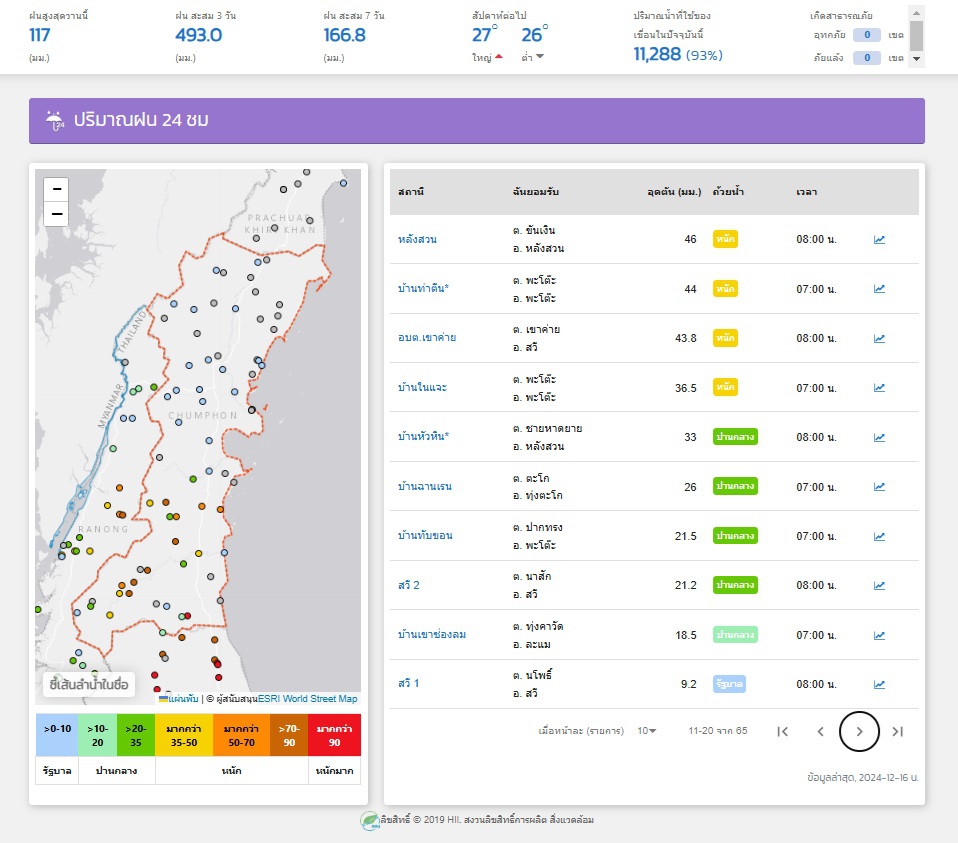958x843 pixels.
Task: Sort the table by the สถานี column header
Action: pyautogui.click(x=409, y=191)
